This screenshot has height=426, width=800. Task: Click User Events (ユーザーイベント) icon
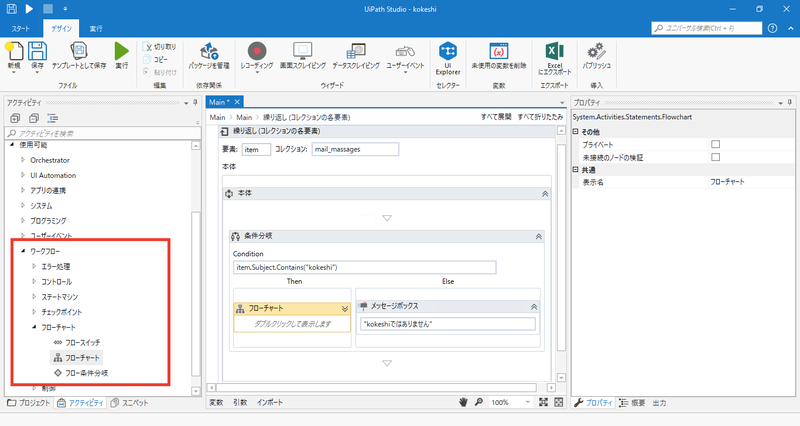tap(405, 51)
